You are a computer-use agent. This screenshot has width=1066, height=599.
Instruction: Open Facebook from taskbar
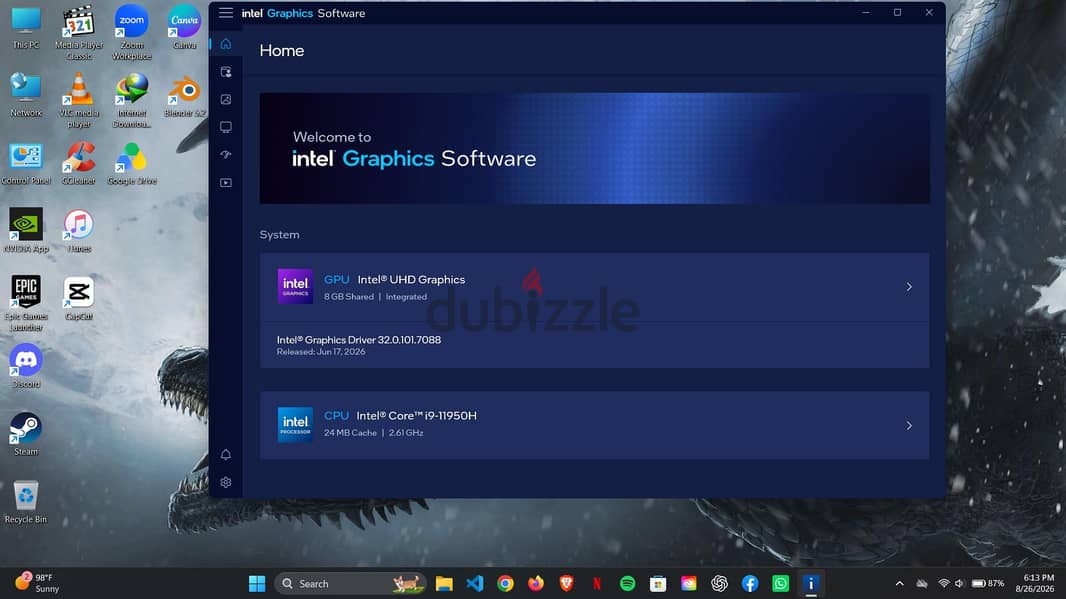750,583
